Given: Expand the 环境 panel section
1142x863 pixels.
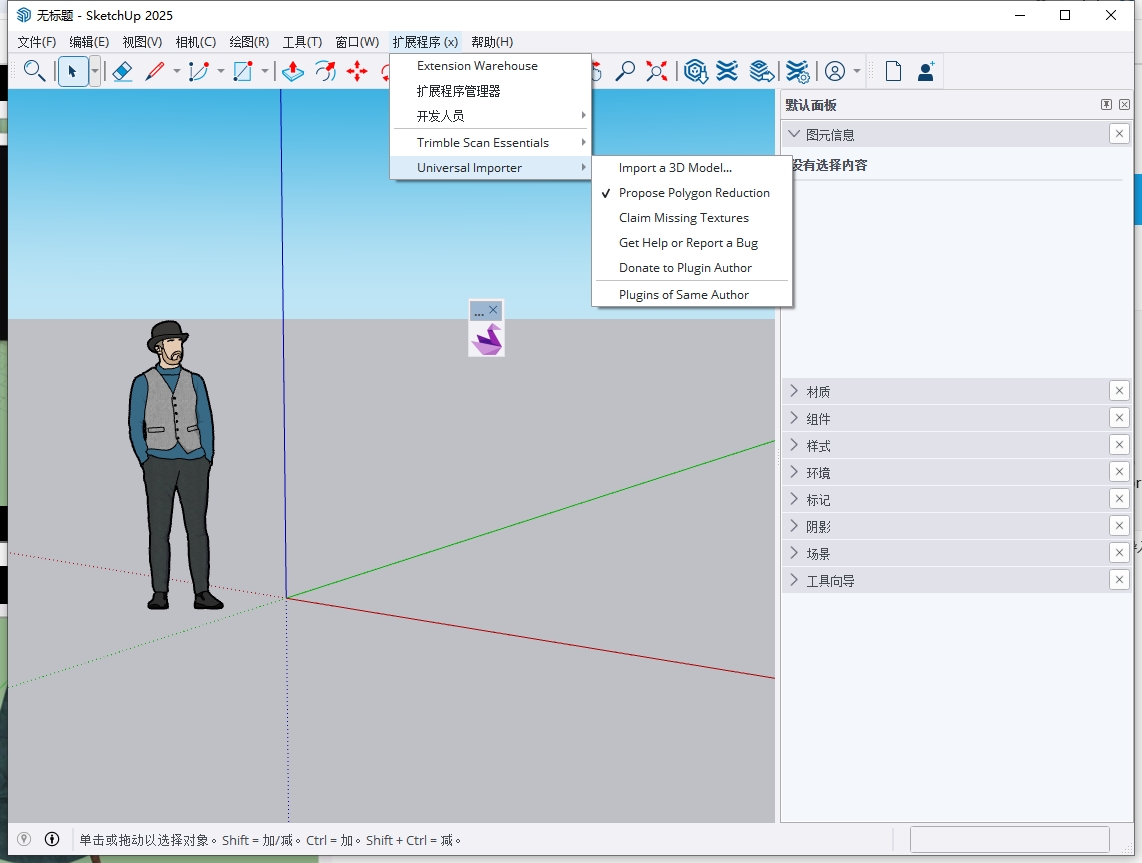Looking at the screenshot, I should tap(793, 472).
